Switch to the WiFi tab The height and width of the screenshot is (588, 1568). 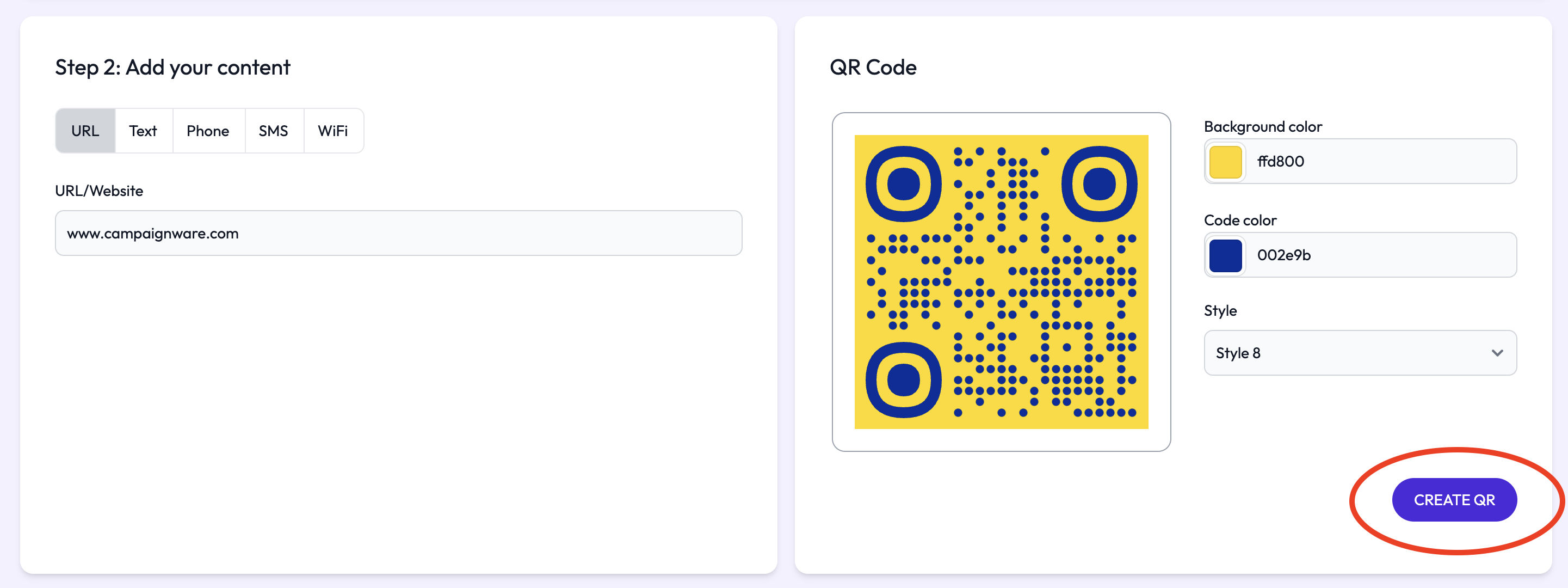[333, 131]
